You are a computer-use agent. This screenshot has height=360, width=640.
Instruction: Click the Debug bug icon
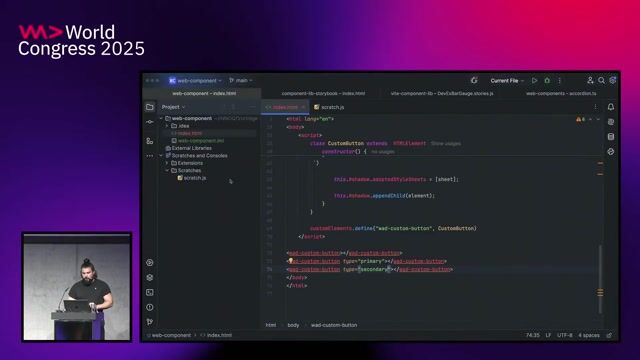(x=547, y=80)
